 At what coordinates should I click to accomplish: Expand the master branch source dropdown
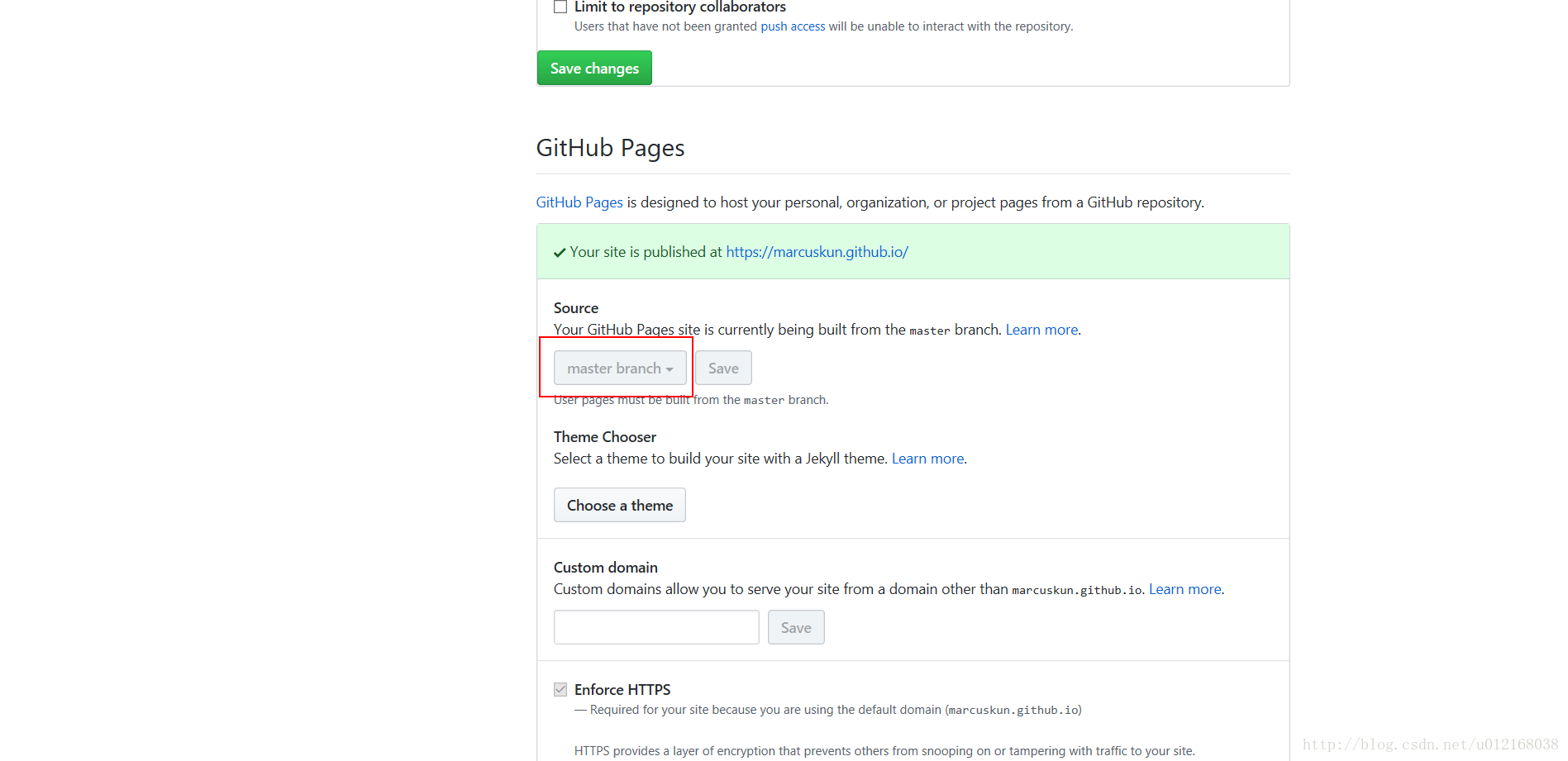pos(620,368)
